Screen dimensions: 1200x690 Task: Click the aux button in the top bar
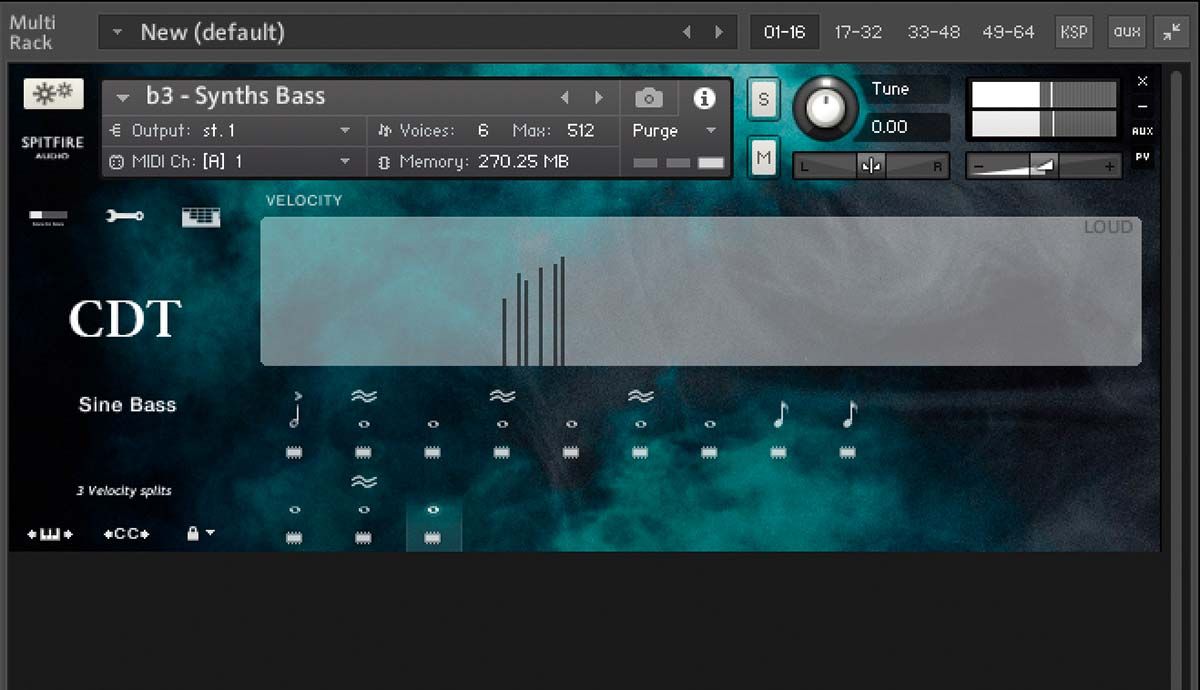(x=1126, y=31)
